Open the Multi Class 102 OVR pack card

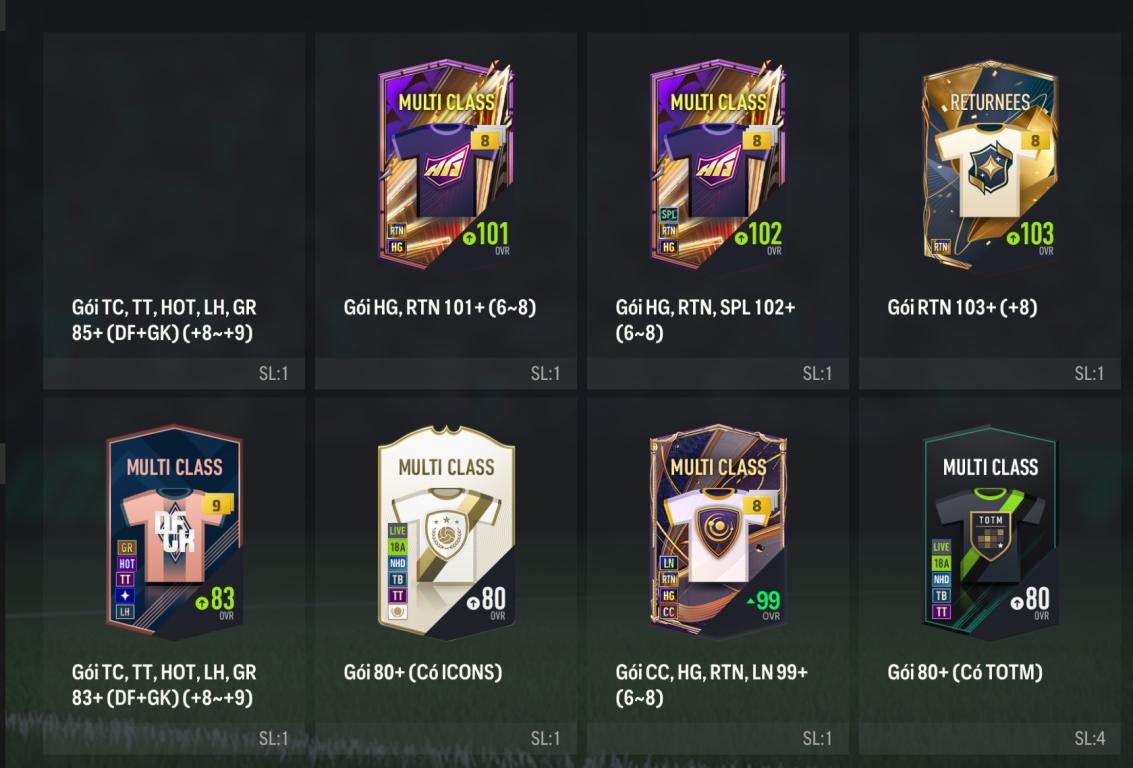click(718, 164)
